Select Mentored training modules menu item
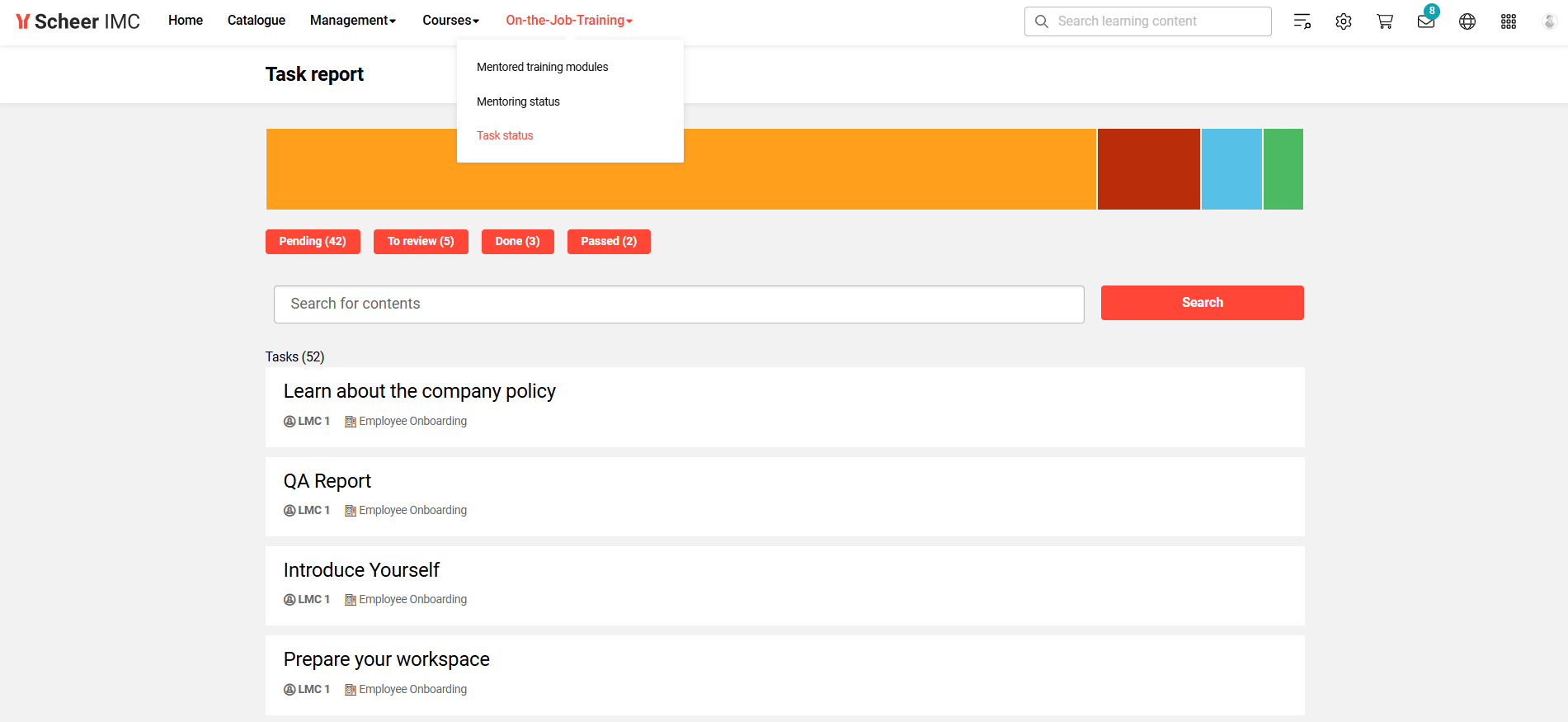The image size is (1568, 722). [x=542, y=67]
